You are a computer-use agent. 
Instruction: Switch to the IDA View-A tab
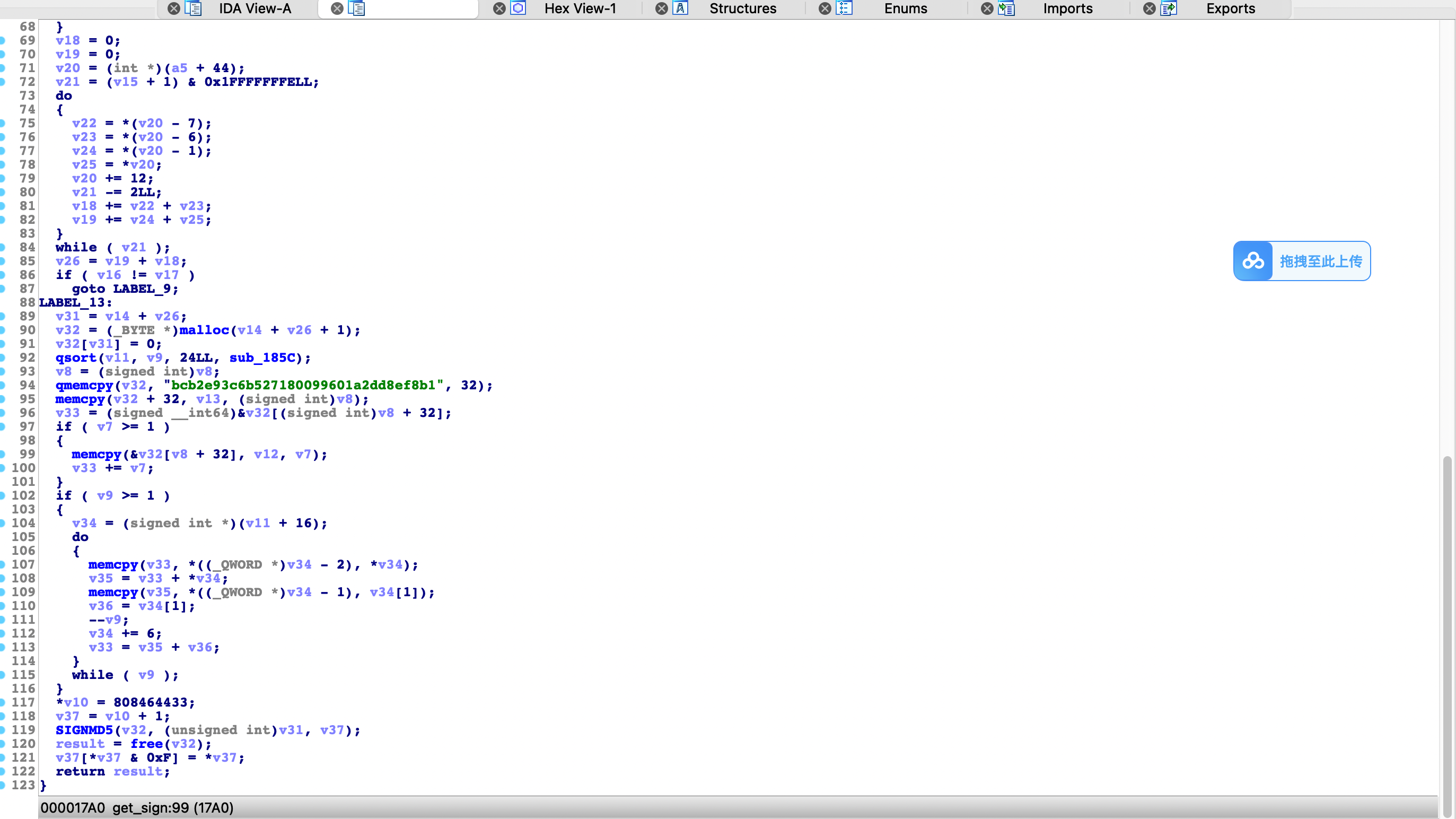255,8
